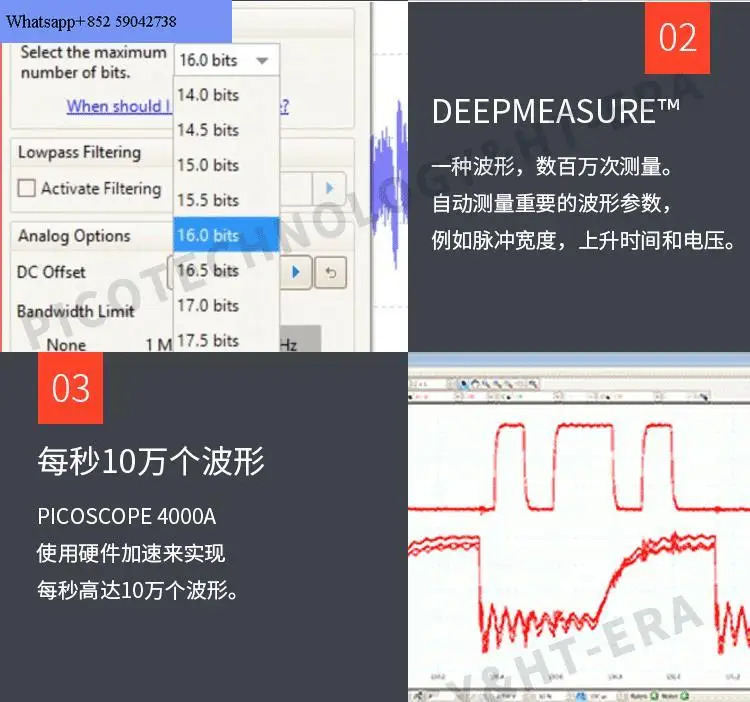This screenshot has height=702, width=750.
Task: Select the None bandwidth limit option
Action: (66, 344)
